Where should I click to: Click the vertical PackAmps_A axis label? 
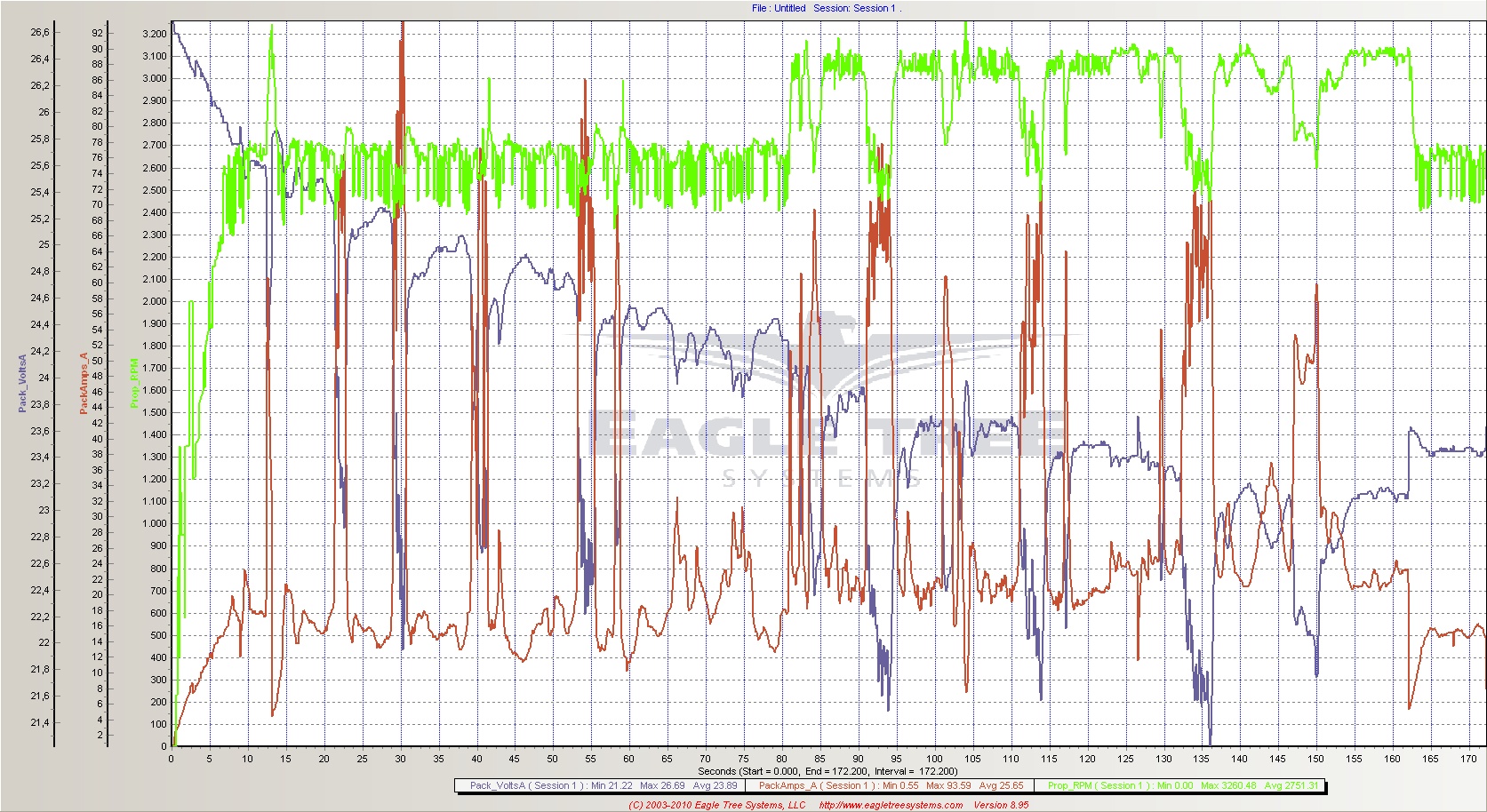84,383
